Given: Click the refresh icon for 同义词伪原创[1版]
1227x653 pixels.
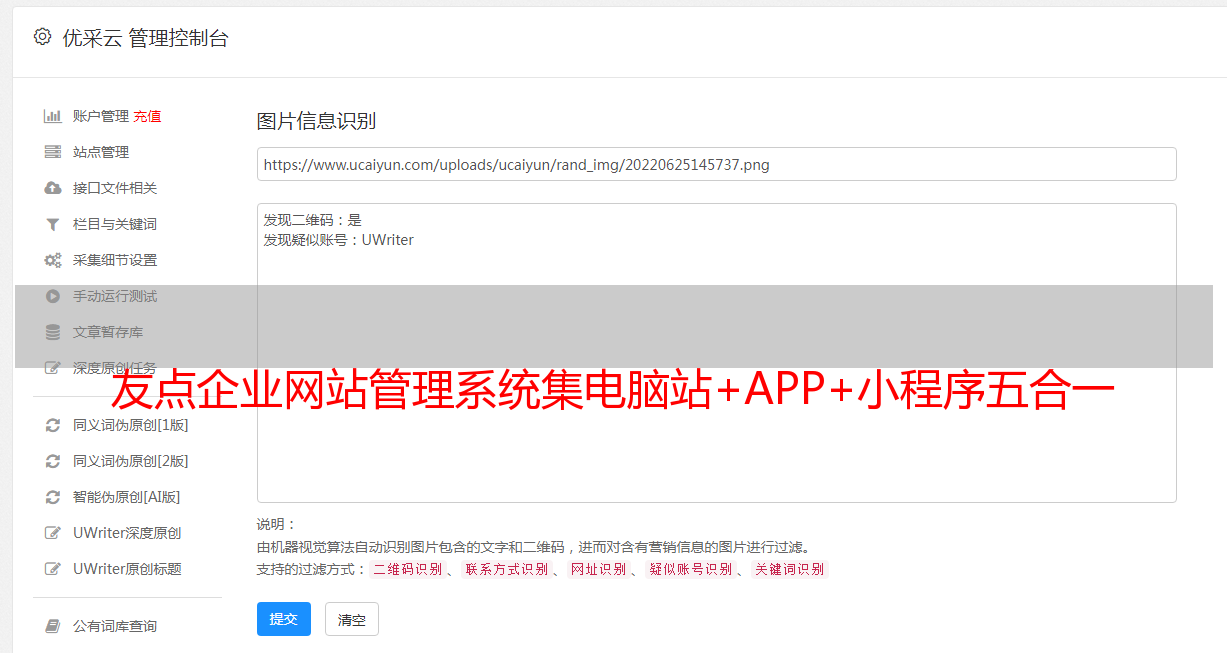Looking at the screenshot, I should coord(53,425).
